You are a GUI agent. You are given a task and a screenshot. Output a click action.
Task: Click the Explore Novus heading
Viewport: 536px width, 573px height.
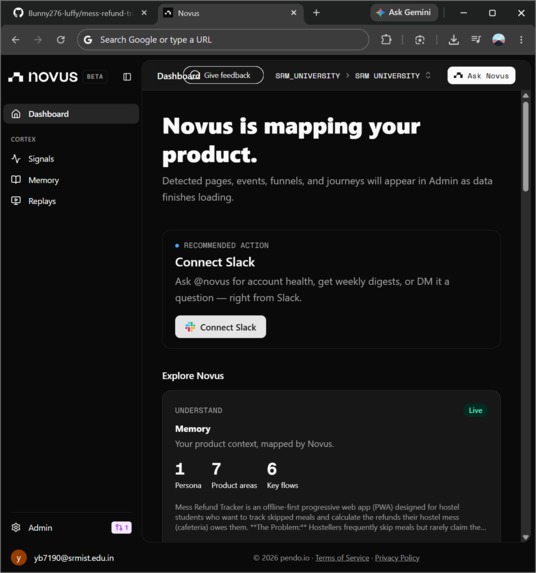(193, 376)
